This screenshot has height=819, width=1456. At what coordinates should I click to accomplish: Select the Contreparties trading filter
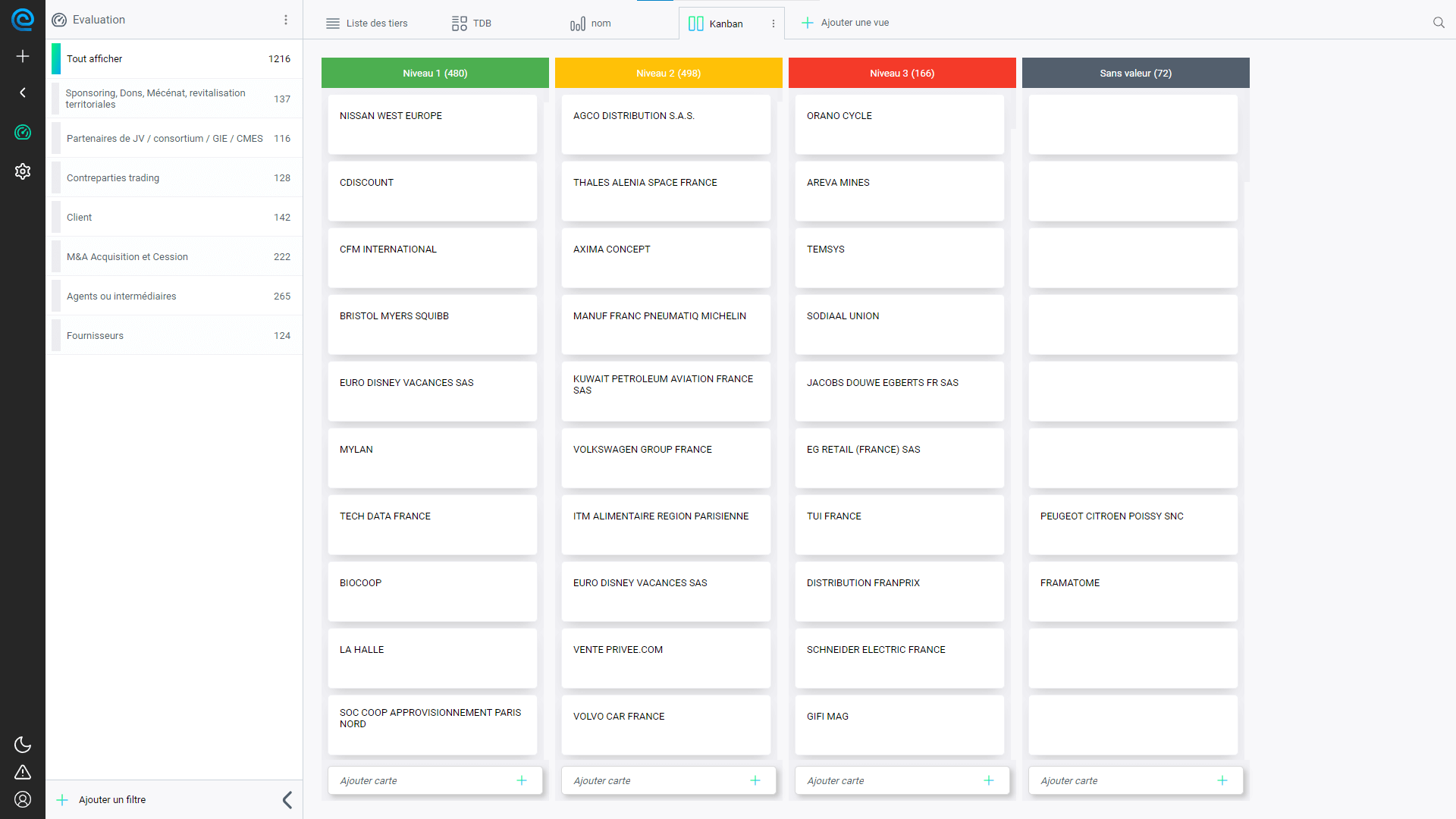coord(176,177)
